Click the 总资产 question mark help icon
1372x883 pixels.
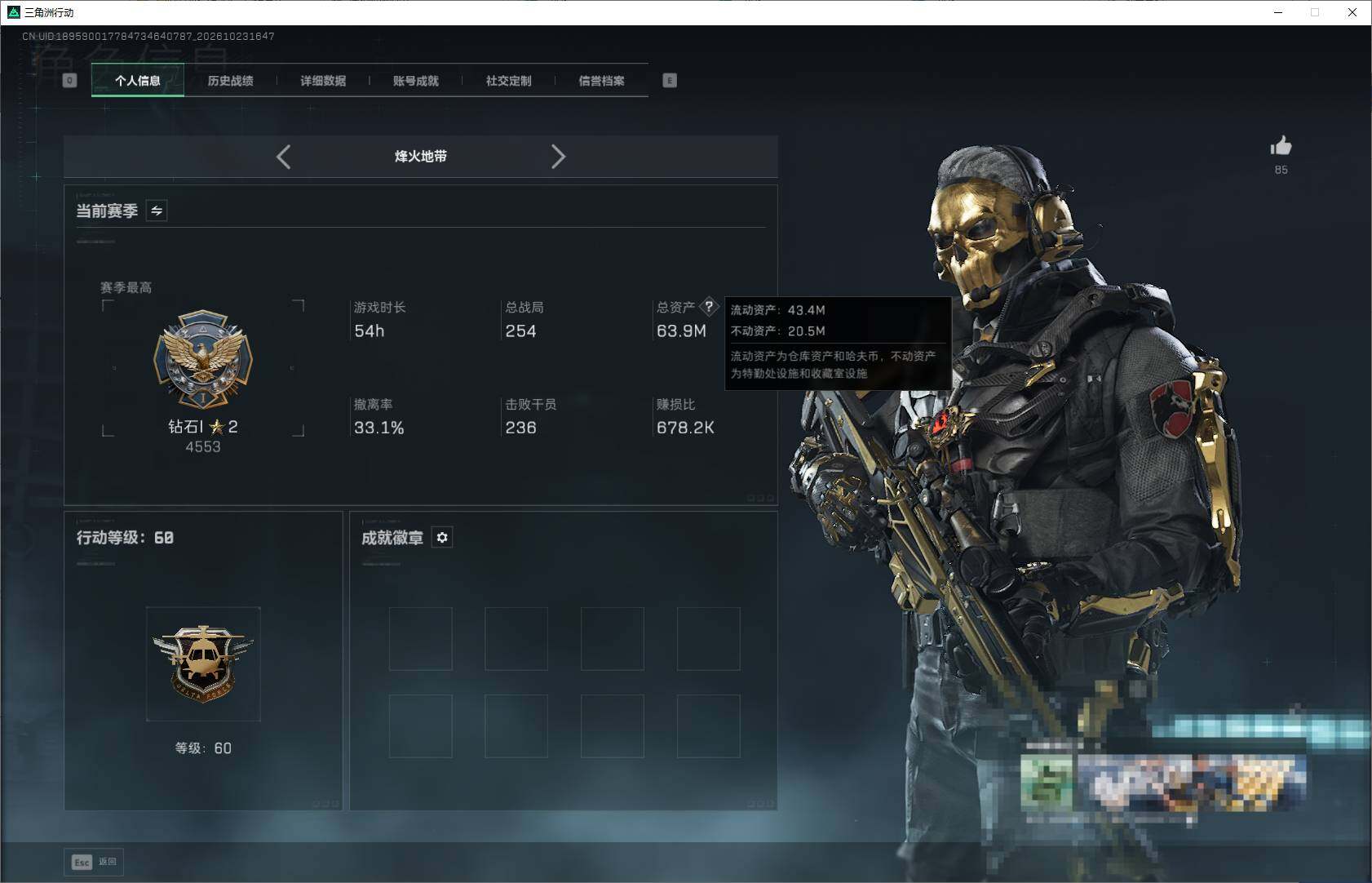709,307
